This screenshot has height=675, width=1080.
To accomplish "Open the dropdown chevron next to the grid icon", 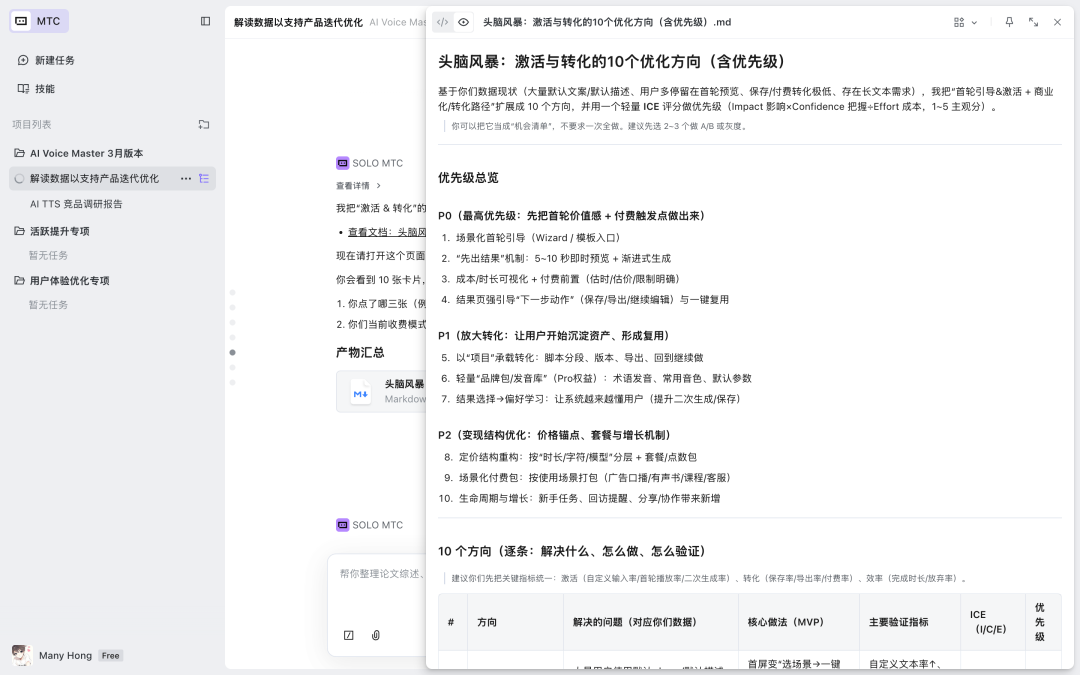I will click(x=974, y=22).
